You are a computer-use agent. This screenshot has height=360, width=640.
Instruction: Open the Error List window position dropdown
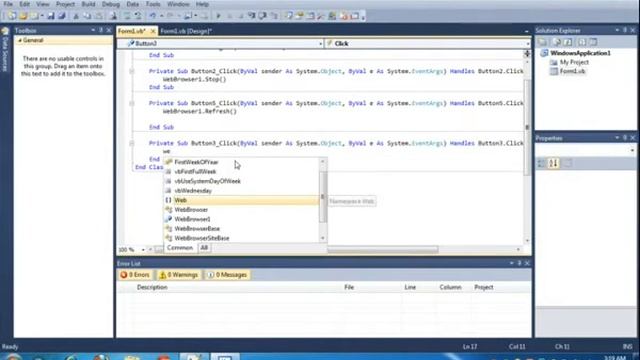pyautogui.click(x=511, y=263)
